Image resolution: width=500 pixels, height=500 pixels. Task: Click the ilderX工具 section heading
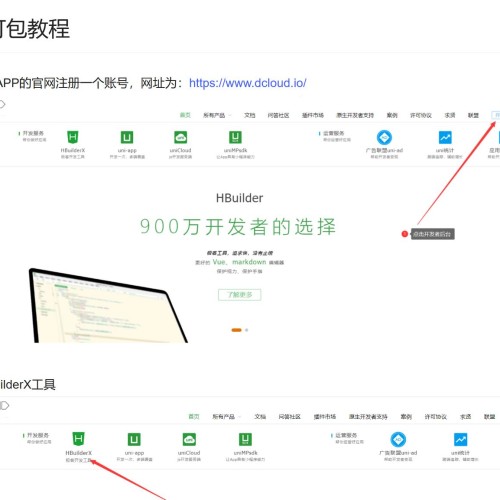point(28,385)
